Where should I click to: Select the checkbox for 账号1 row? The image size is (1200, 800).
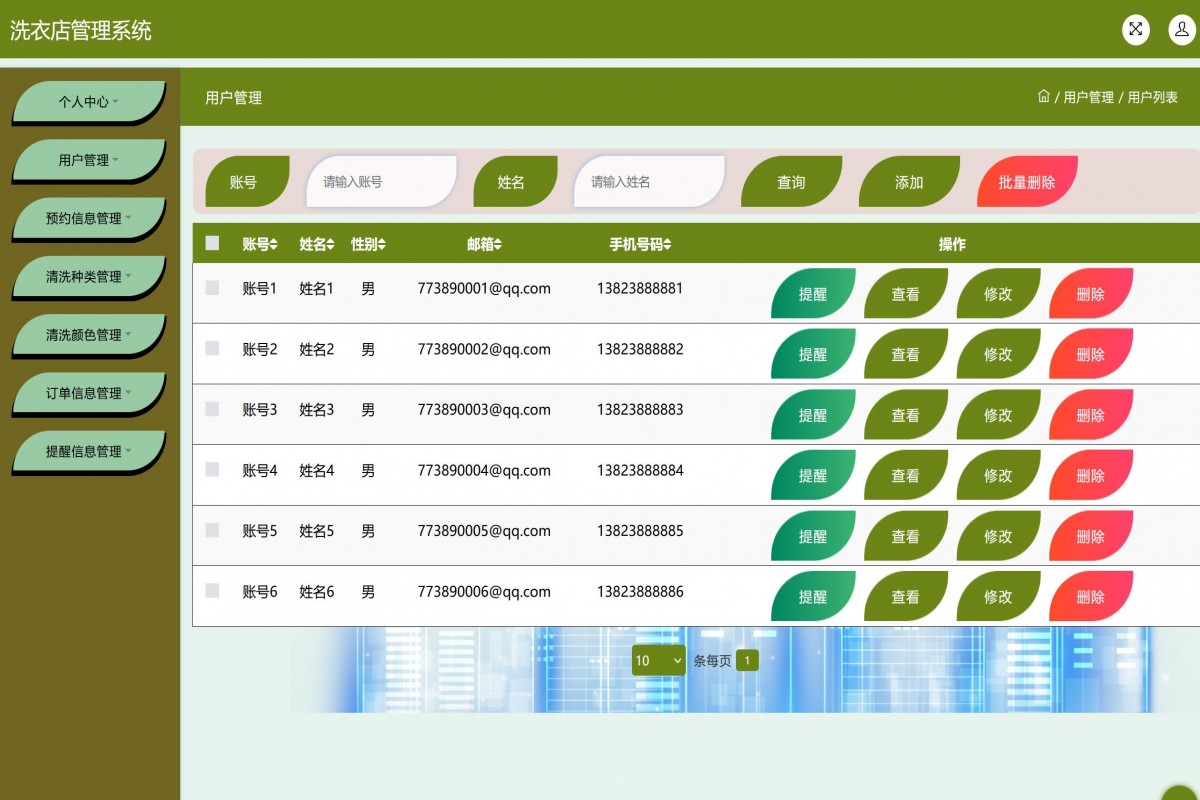212,288
